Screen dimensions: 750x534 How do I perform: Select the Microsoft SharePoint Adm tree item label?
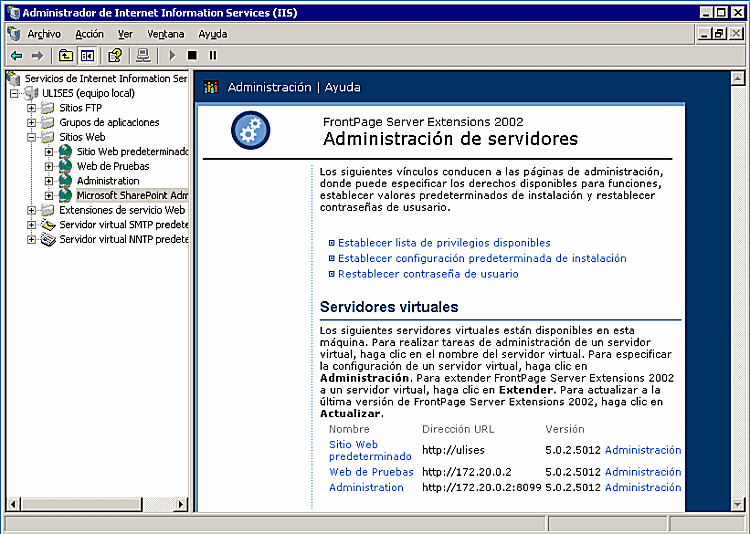coord(132,195)
